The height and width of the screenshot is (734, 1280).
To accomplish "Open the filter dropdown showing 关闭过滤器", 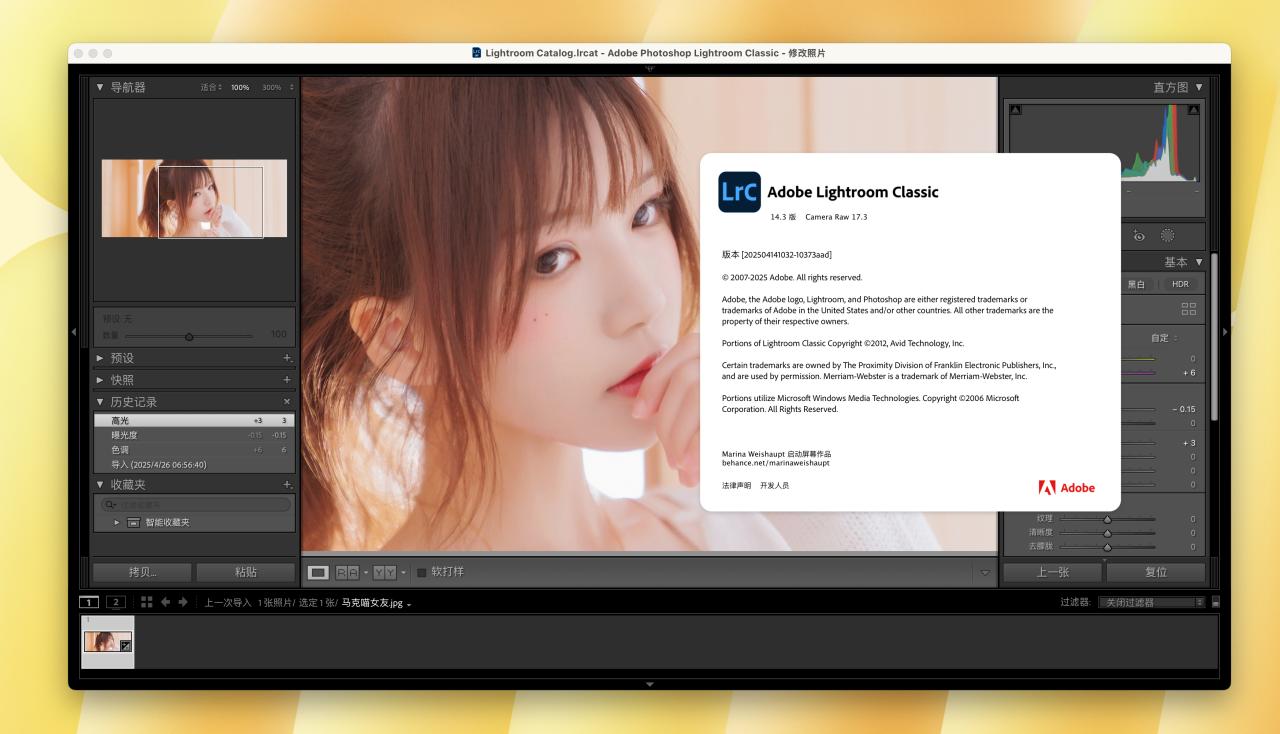I will pyautogui.click(x=1151, y=602).
